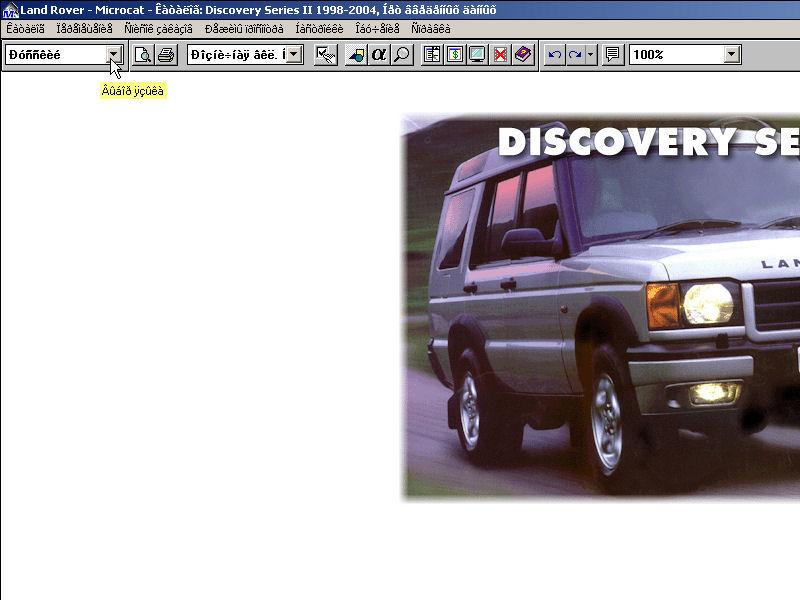Image resolution: width=800 pixels, height=600 pixels.
Task: Open the Catalog menu (Êàòàëîã)
Action: 25,29
